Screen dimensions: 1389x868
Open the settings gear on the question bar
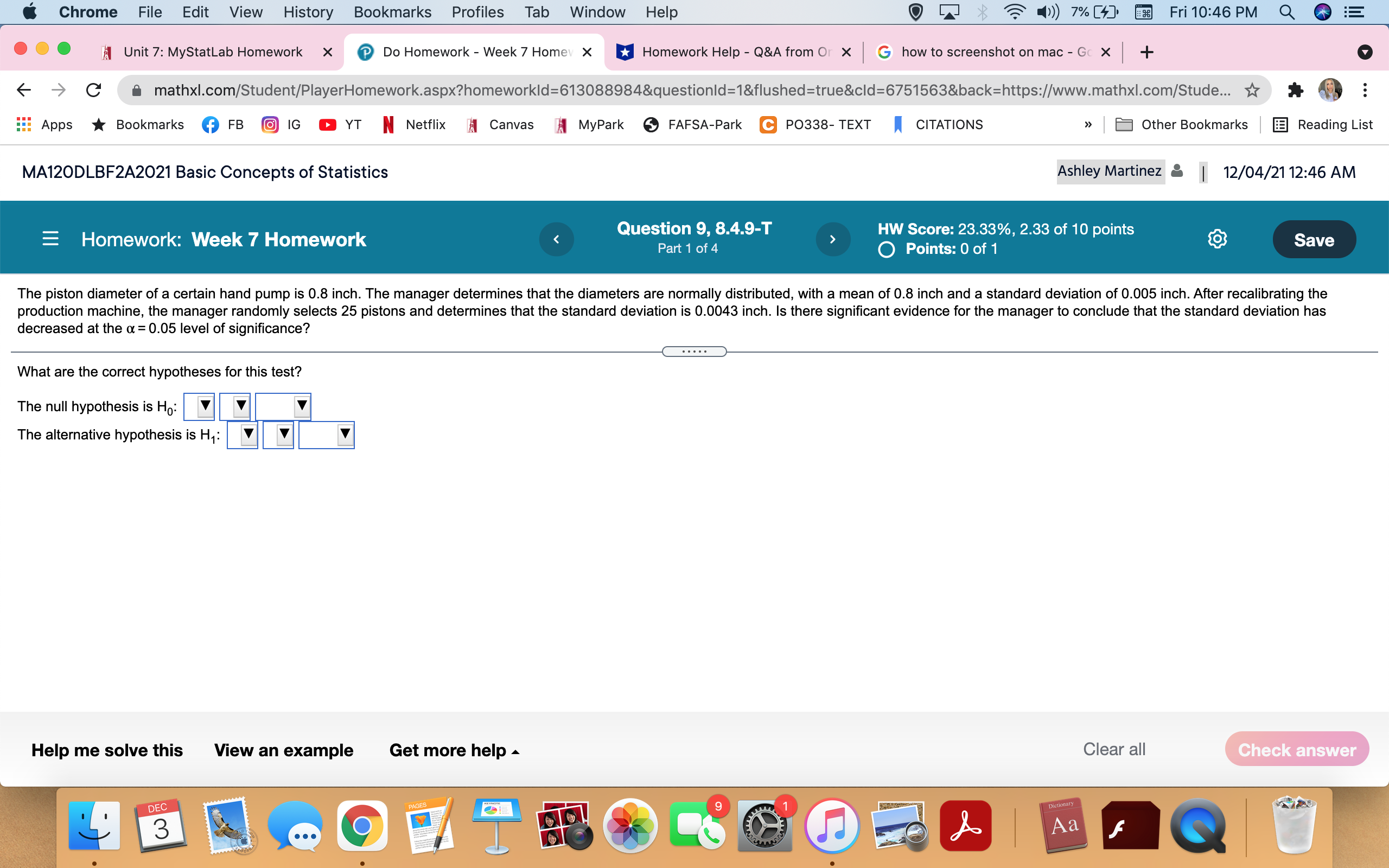tap(1217, 239)
